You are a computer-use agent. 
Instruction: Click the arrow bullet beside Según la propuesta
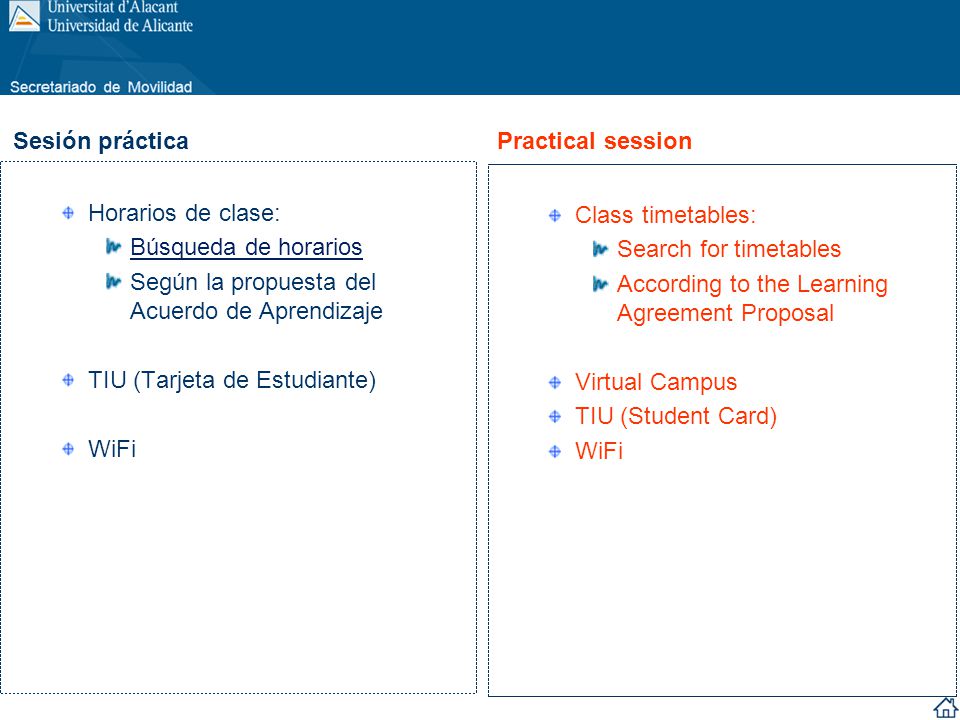[x=113, y=282]
